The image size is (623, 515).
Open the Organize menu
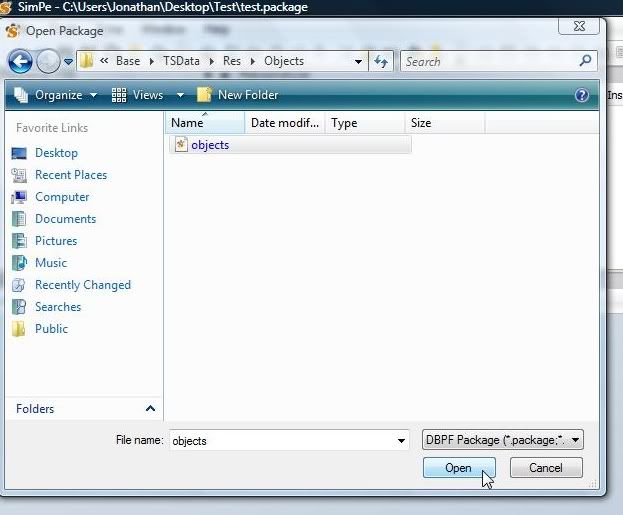click(x=56, y=95)
